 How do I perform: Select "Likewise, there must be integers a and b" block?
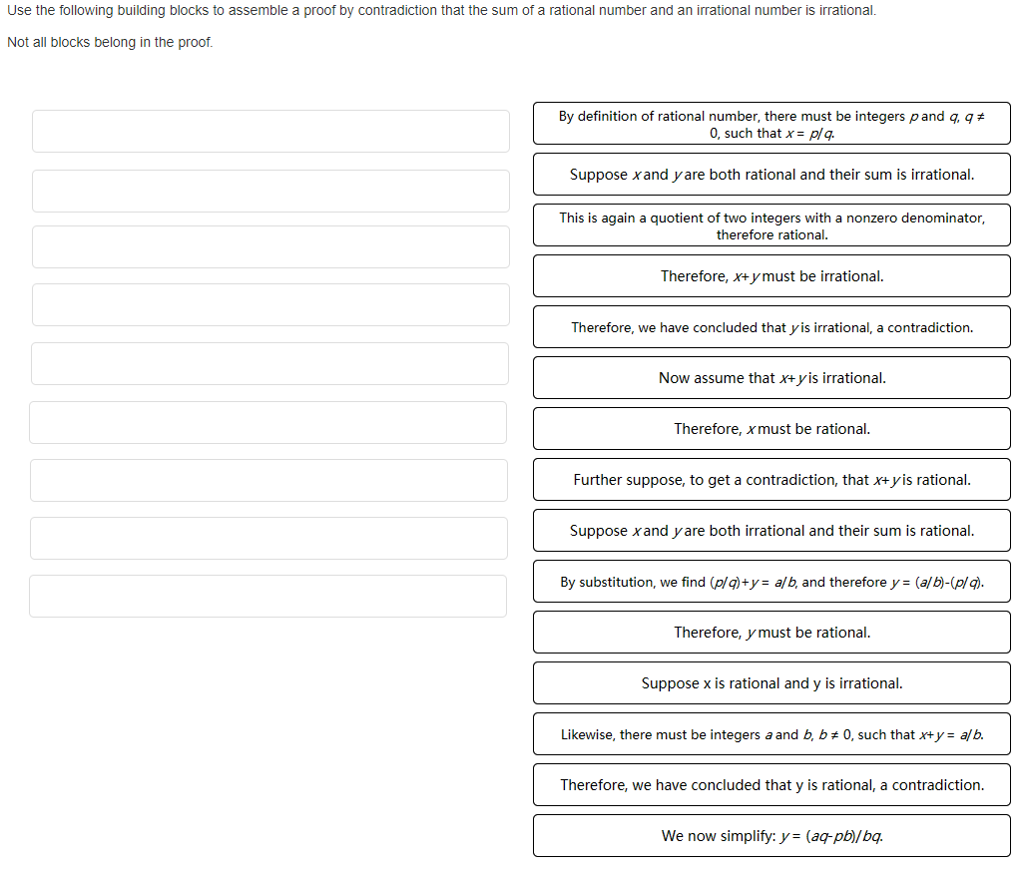[x=771, y=734]
